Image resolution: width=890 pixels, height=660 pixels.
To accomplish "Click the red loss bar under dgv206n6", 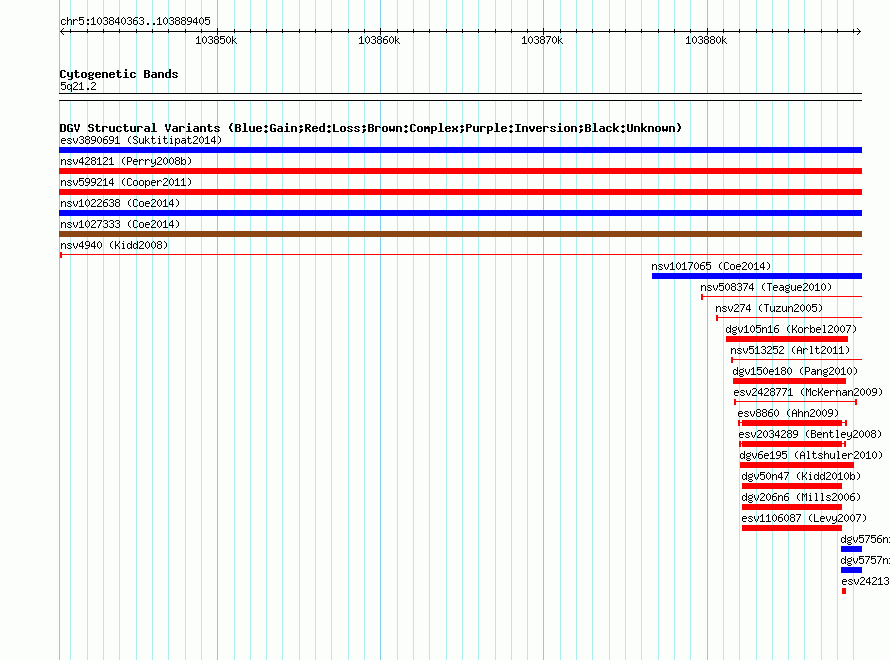I will pos(792,507).
